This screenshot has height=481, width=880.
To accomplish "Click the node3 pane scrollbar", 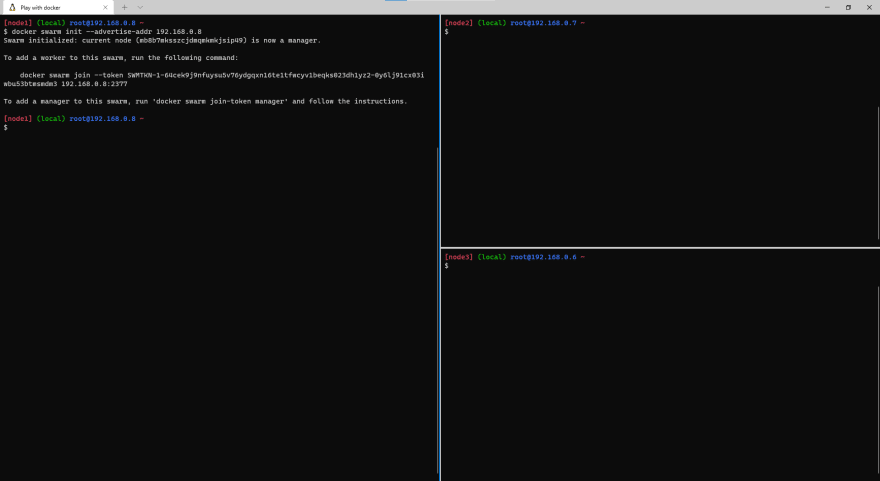I will pyautogui.click(x=878, y=380).
